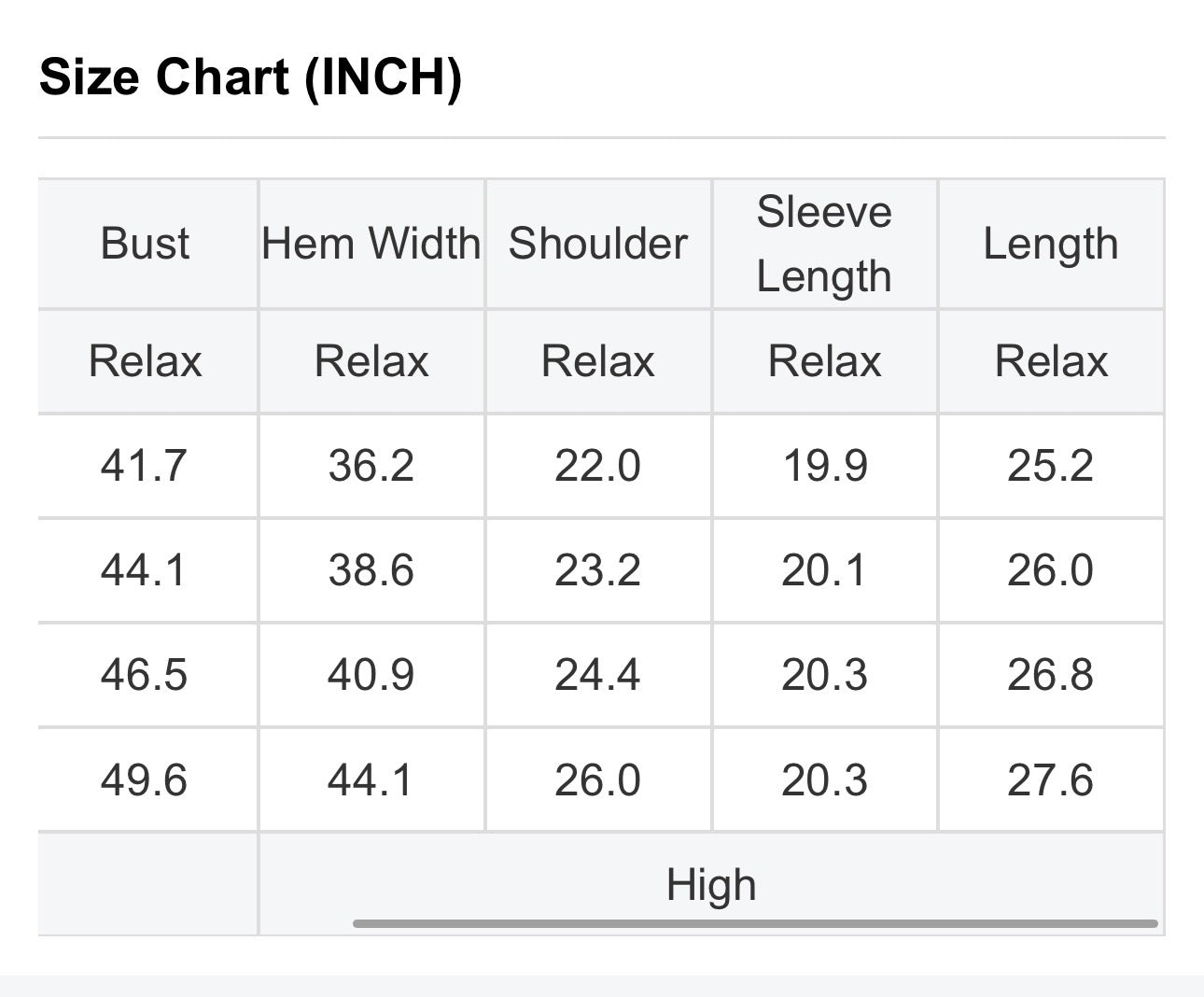The height and width of the screenshot is (997, 1204).
Task: Click the sleeve length value 19.9
Action: coord(824,466)
